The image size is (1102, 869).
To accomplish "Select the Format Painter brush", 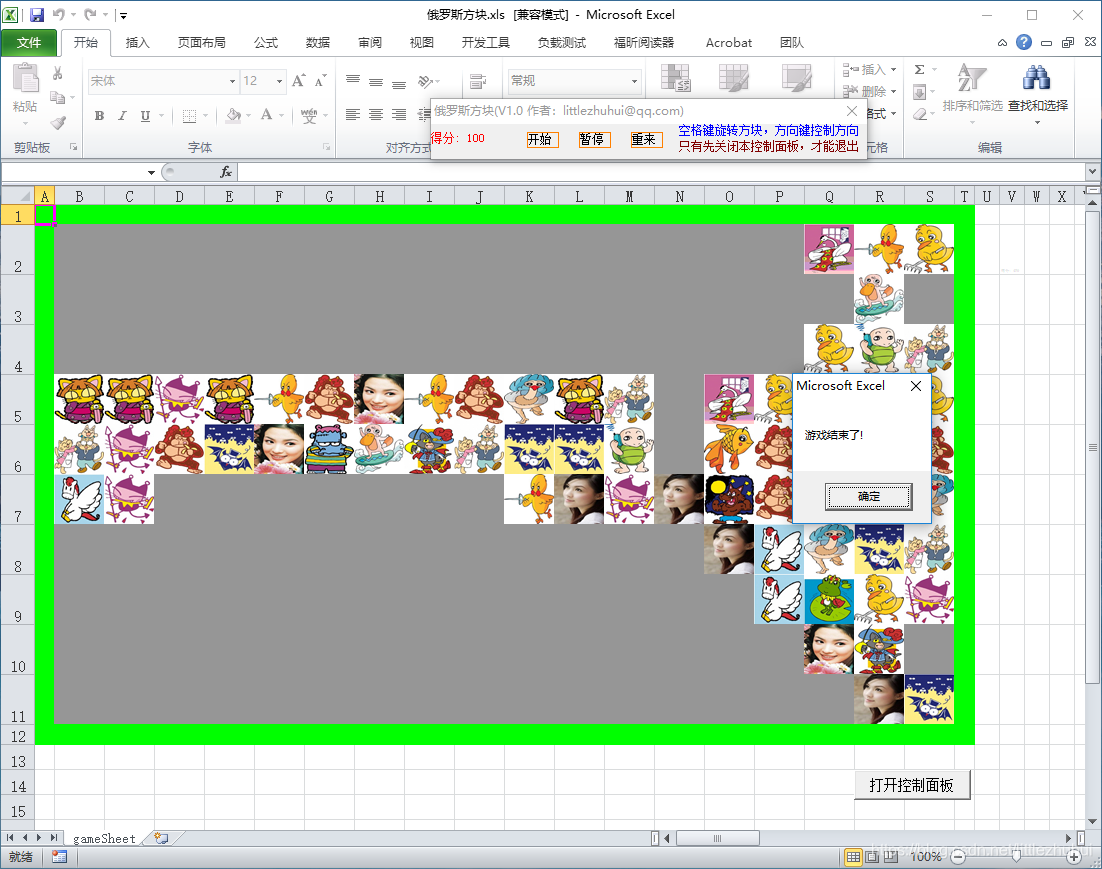I will click(58, 122).
